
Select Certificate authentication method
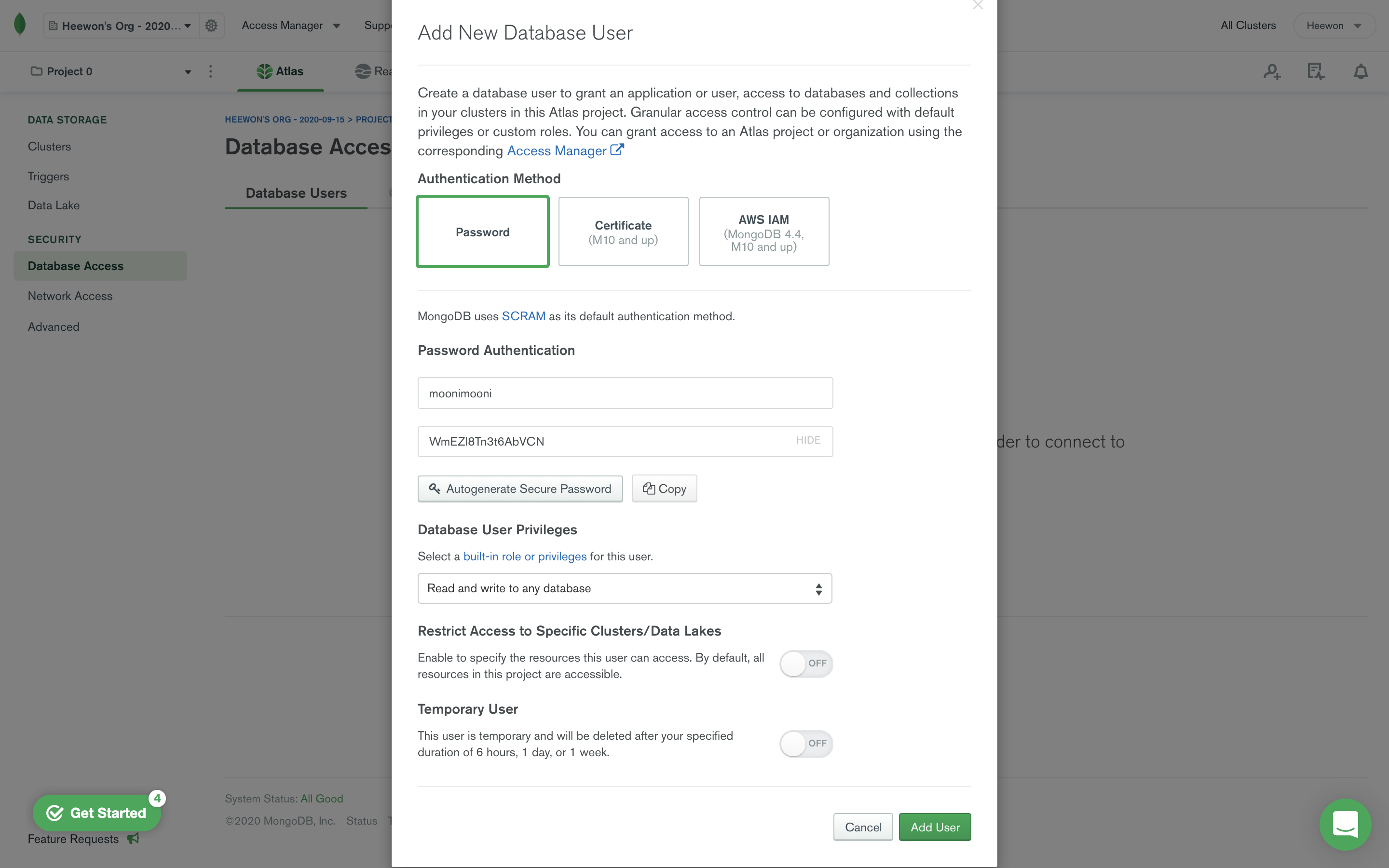tap(623, 232)
